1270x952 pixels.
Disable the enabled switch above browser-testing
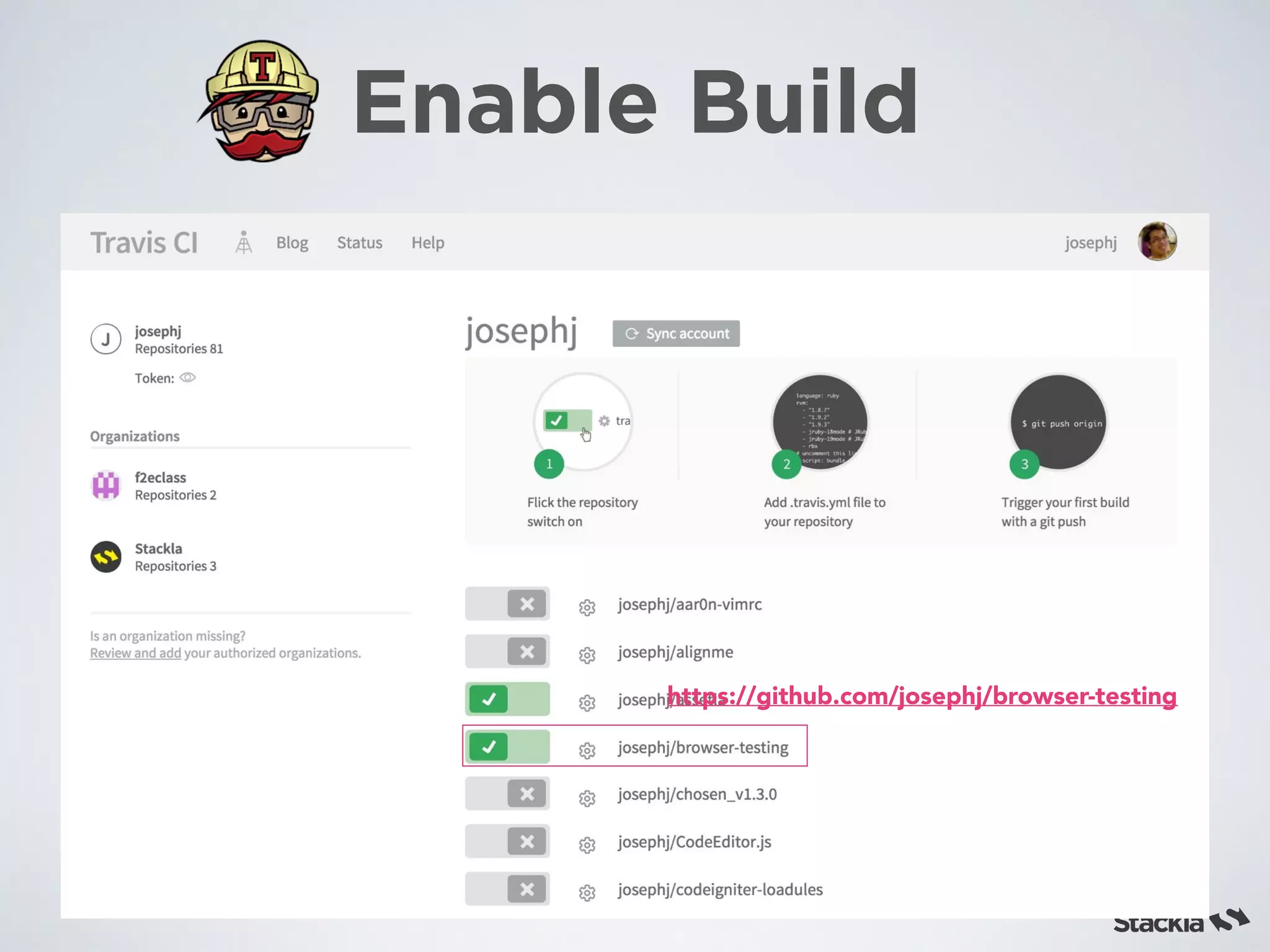(x=507, y=699)
